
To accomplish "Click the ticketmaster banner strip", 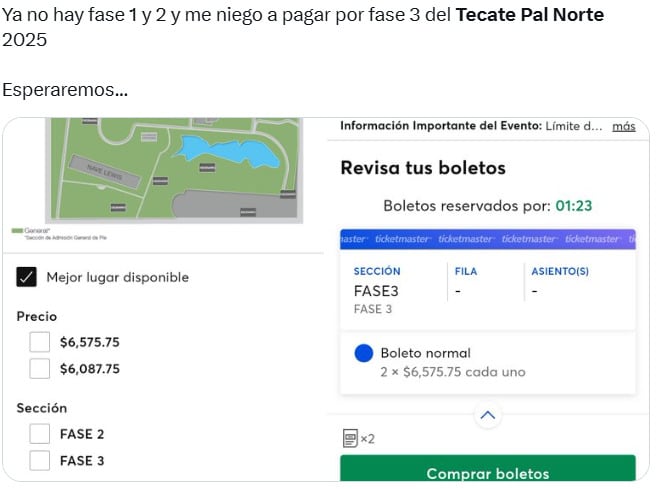I will [487, 239].
